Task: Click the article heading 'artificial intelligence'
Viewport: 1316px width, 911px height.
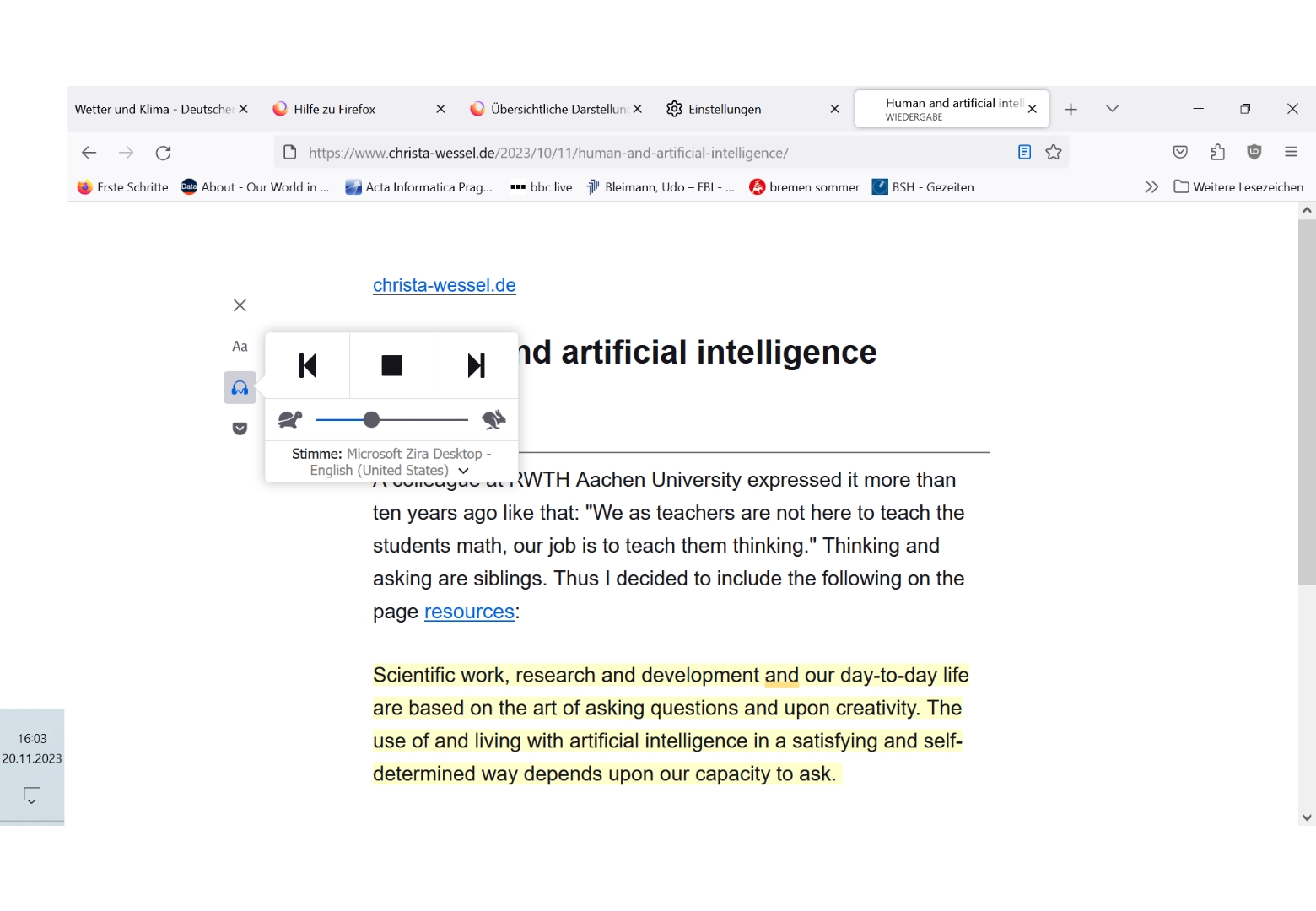Action: pos(719,353)
